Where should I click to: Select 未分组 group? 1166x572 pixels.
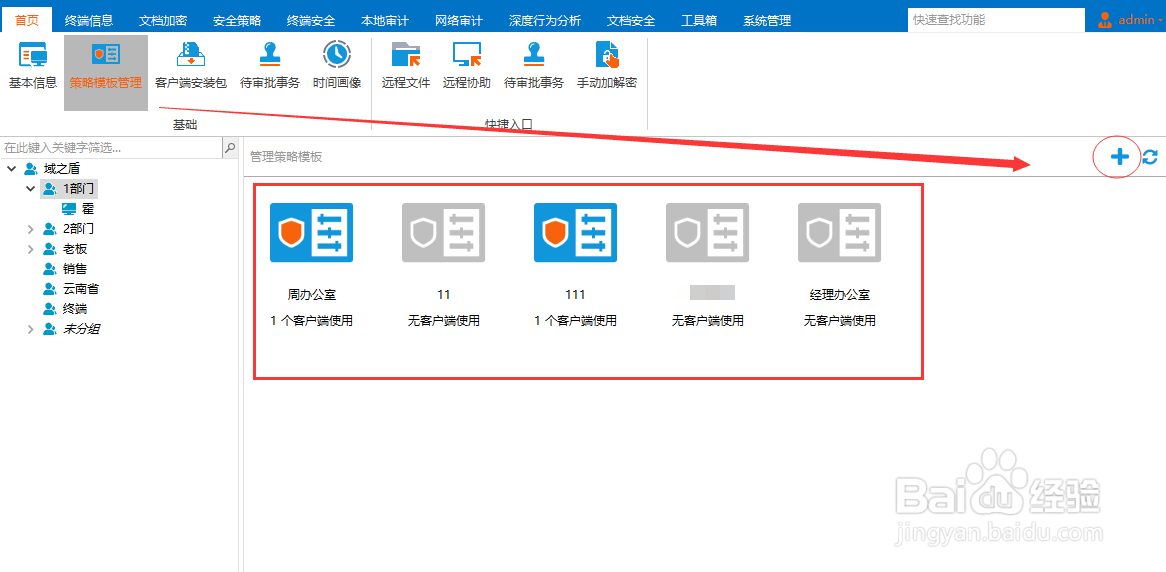(x=81, y=330)
